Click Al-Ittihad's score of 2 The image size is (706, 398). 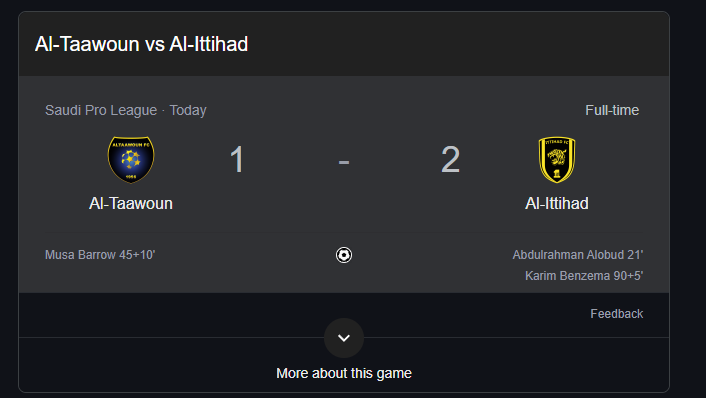click(x=450, y=159)
